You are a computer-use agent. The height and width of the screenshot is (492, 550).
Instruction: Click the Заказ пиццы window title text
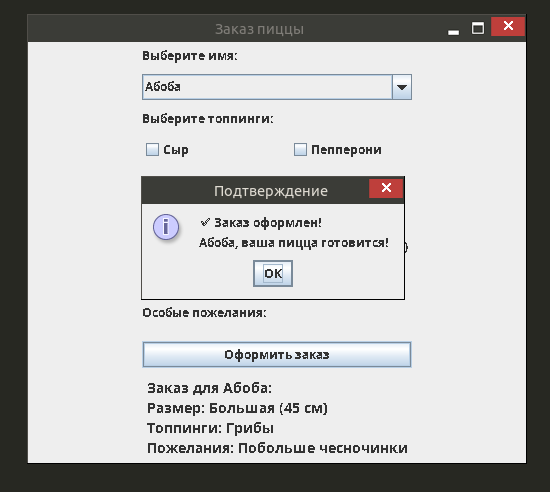click(x=259, y=29)
